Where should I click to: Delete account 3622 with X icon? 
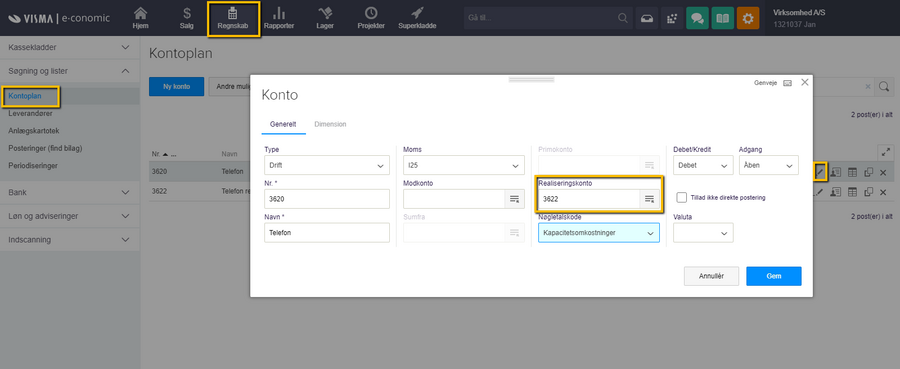tap(883, 192)
